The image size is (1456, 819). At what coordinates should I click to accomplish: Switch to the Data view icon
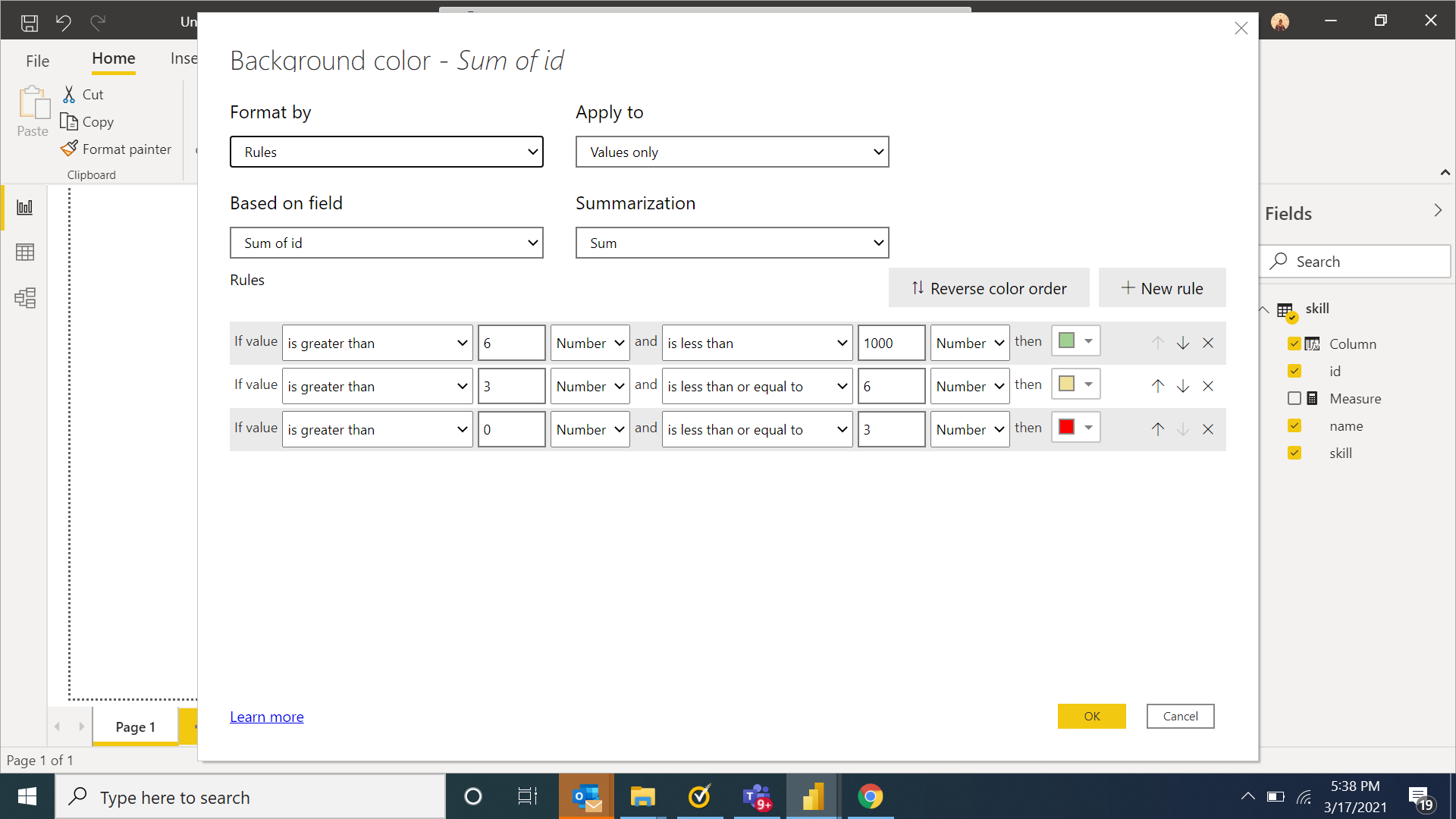(25, 252)
